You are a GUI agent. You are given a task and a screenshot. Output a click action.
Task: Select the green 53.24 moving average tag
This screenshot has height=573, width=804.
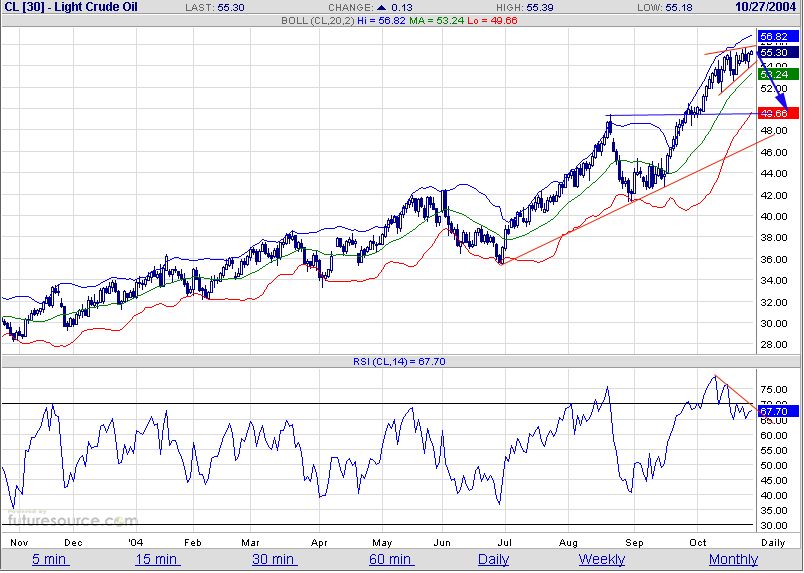click(777, 74)
